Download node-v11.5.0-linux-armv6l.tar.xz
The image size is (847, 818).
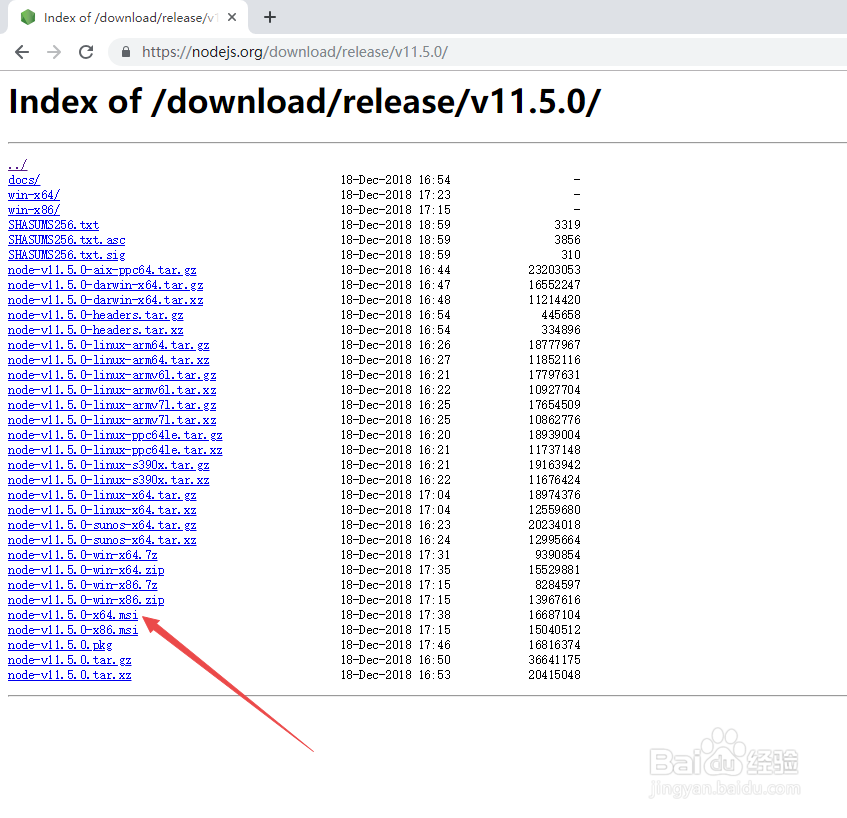pos(112,390)
